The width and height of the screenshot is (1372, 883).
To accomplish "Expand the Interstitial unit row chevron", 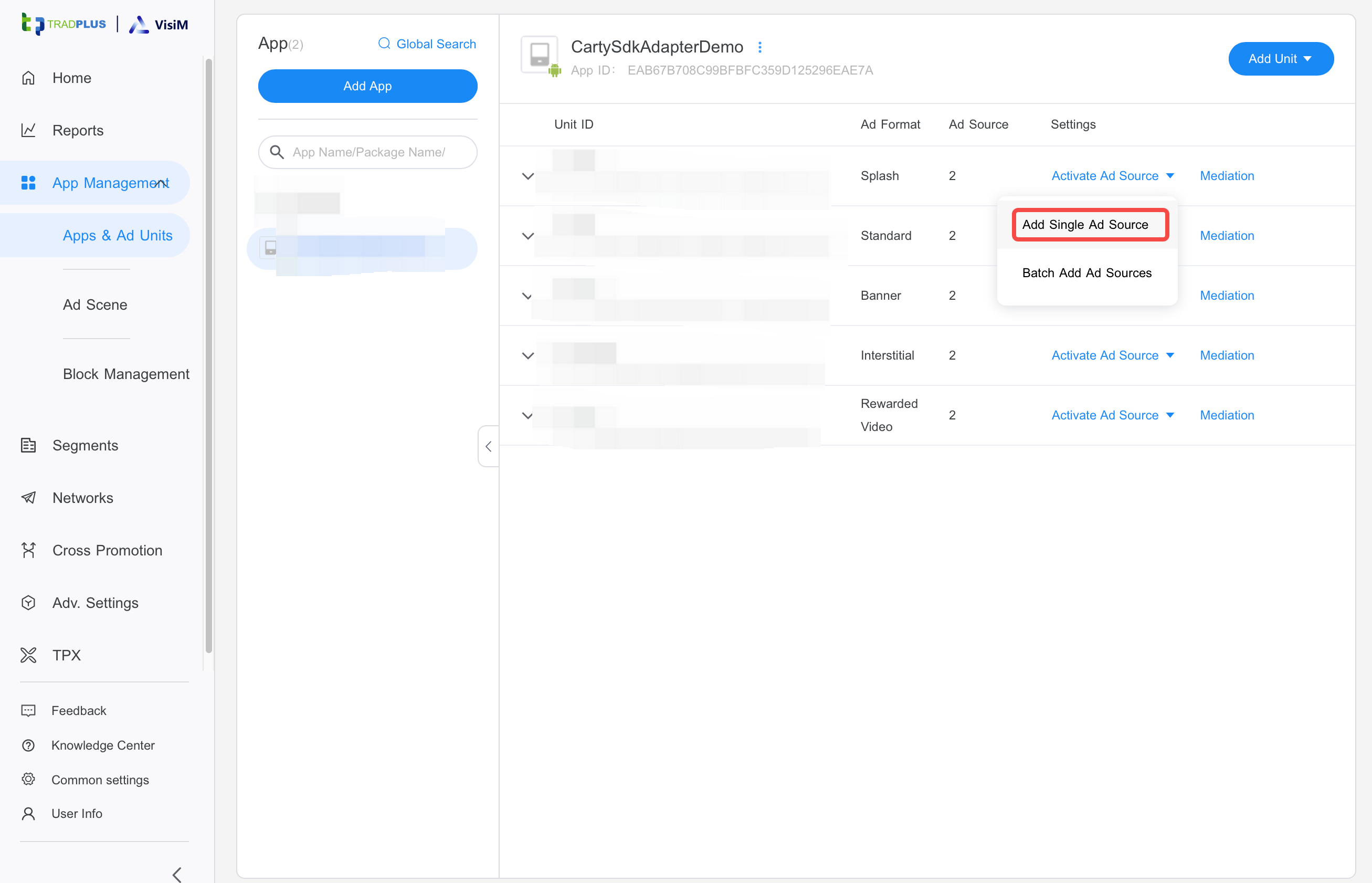I will (x=528, y=355).
